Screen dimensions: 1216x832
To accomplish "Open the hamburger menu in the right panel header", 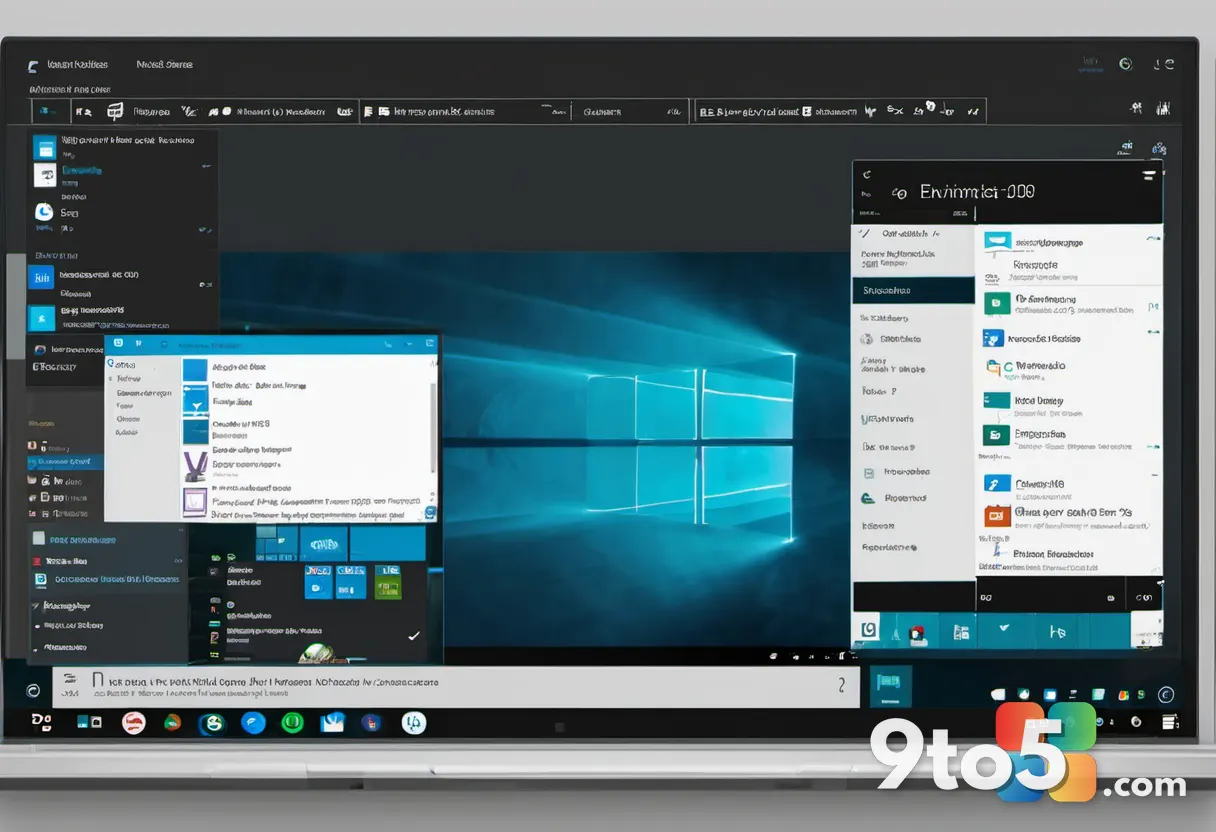I will pyautogui.click(x=1148, y=175).
